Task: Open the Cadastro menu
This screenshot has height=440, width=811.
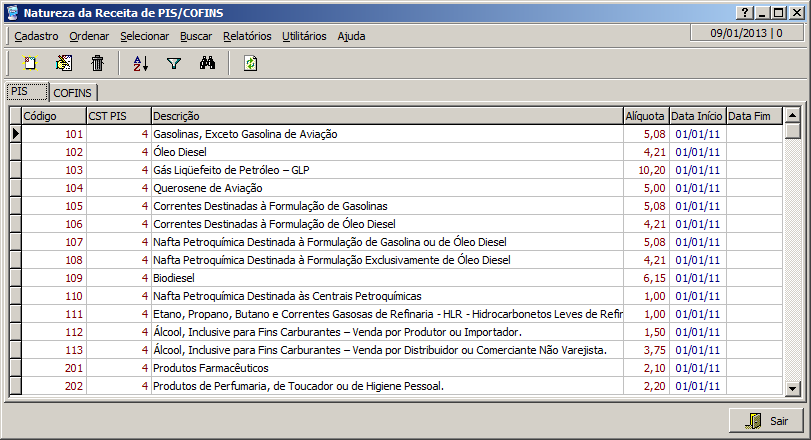Action: pyautogui.click(x=36, y=36)
